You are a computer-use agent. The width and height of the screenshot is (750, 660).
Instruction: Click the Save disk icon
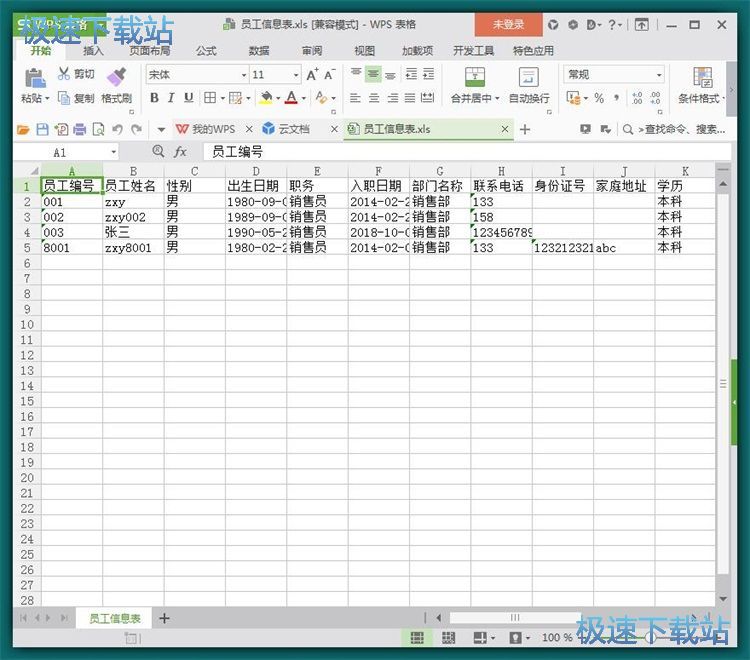(x=42, y=129)
